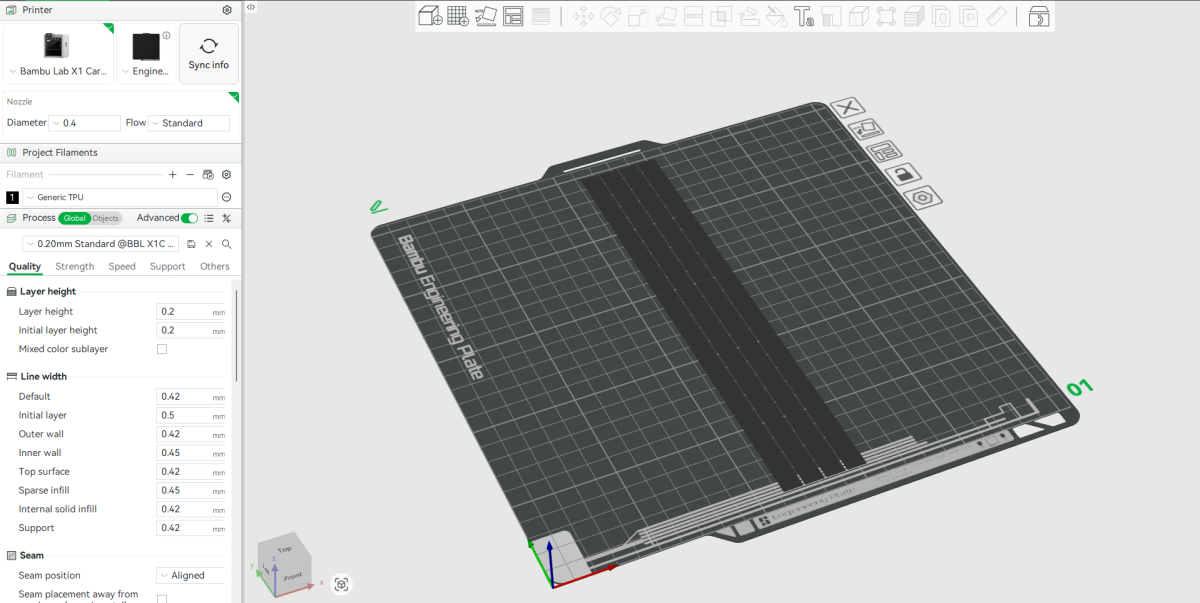This screenshot has height=603, width=1200.
Task: Open the 0.20mm Standard process preset dropdown
Action: pos(101,244)
